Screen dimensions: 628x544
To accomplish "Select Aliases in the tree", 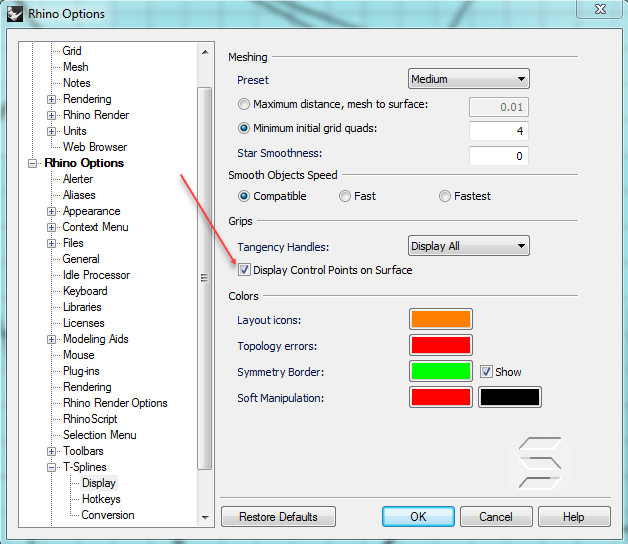I will (x=79, y=195).
